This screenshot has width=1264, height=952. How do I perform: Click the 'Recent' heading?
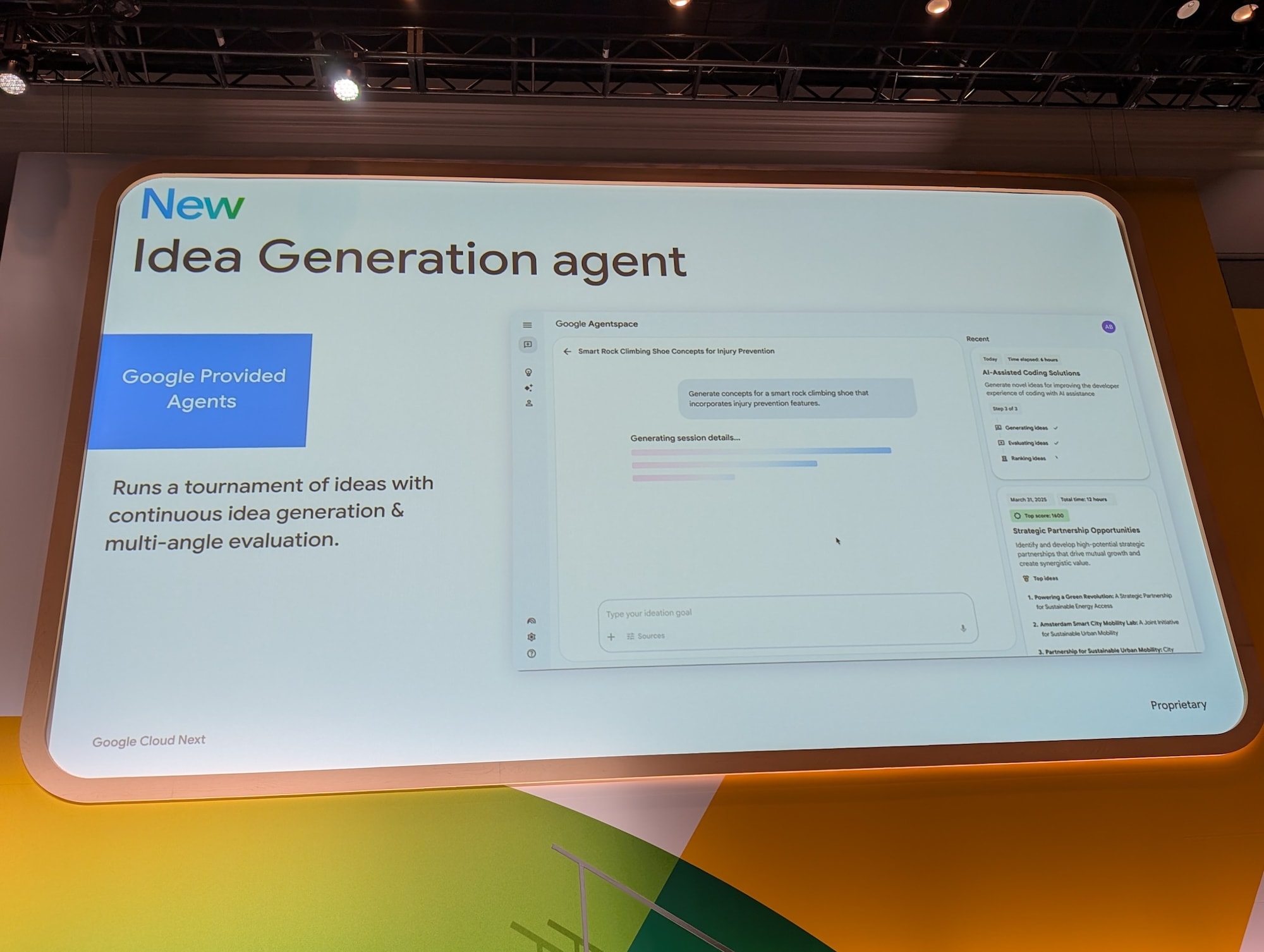[977, 339]
